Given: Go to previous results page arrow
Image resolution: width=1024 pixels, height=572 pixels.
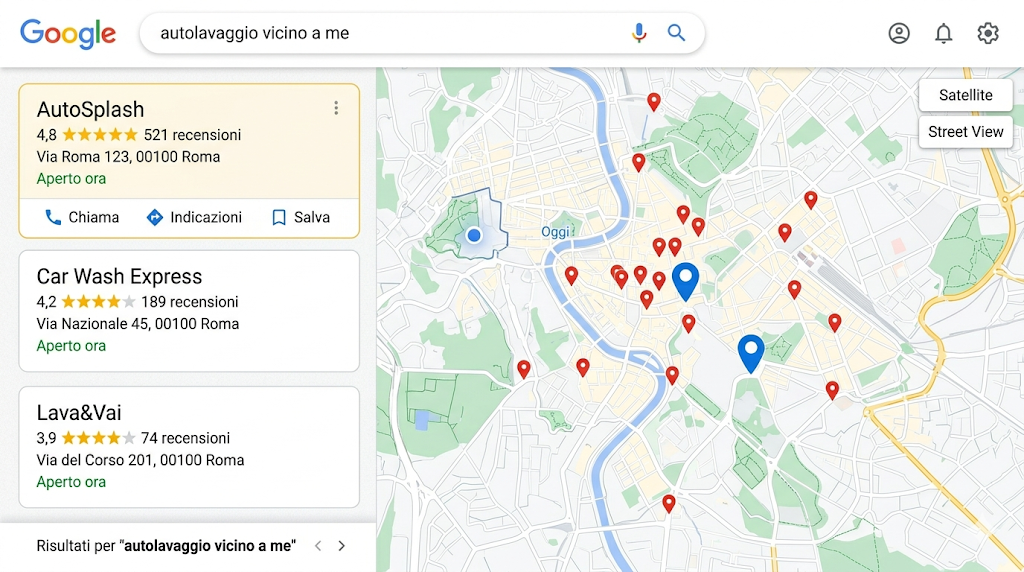Looking at the screenshot, I should coord(318,546).
